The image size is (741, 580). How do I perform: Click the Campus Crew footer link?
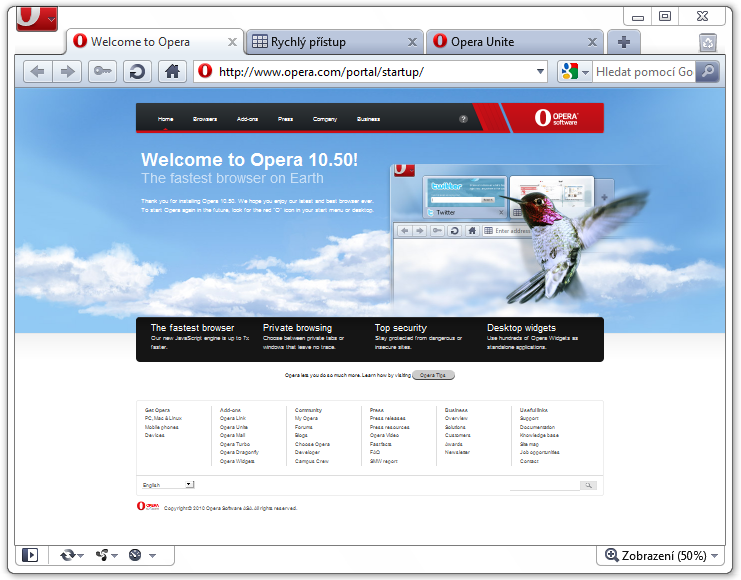(311, 461)
